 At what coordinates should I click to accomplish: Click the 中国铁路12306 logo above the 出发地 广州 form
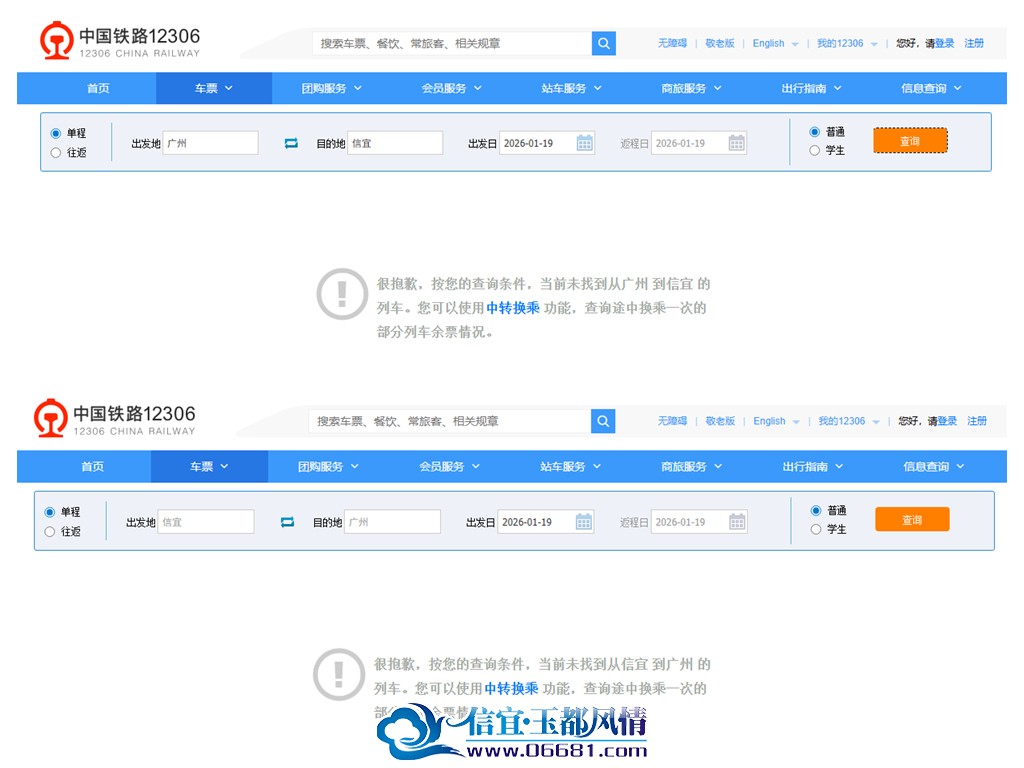(x=120, y=41)
